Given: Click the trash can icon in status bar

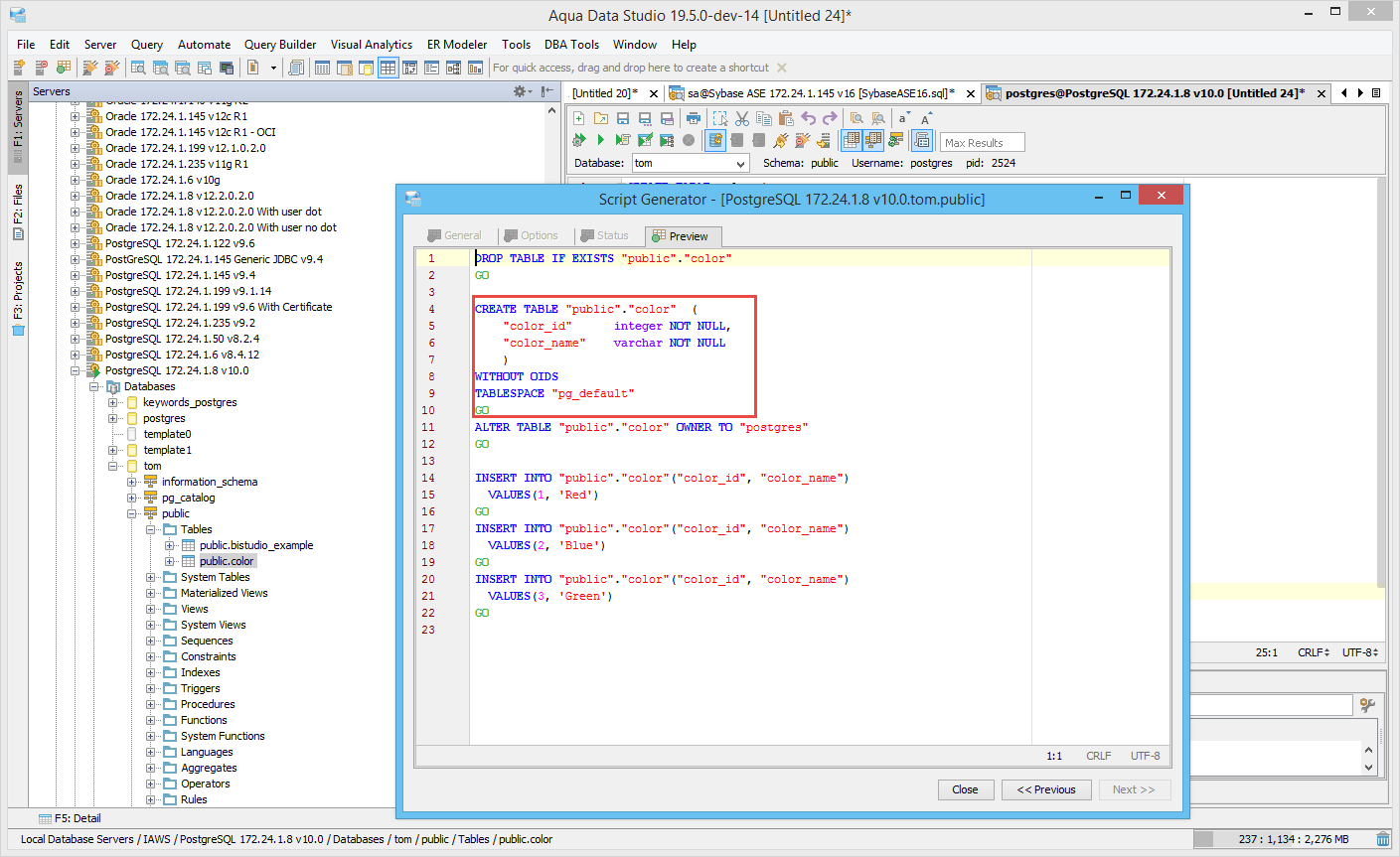Looking at the screenshot, I should click(x=1383, y=839).
